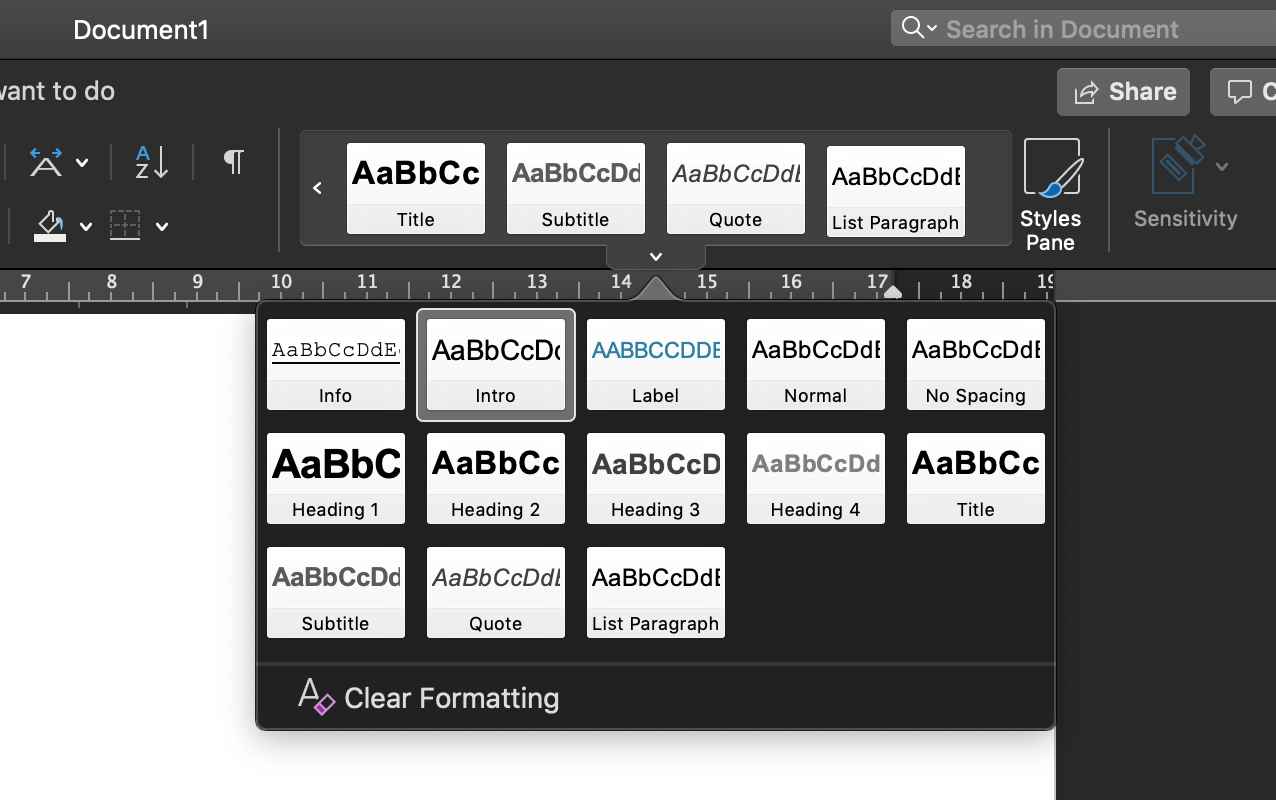
Task: Click the Search in Document field
Action: 1083,29
